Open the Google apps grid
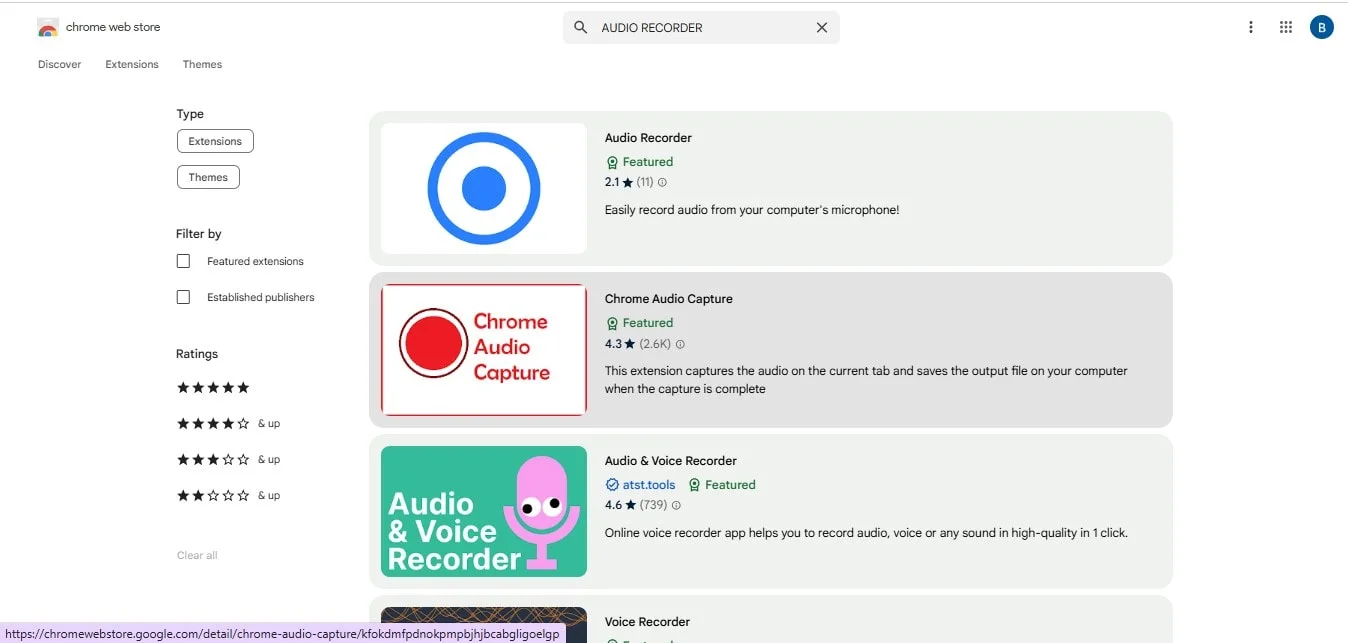Image resolution: width=1348 pixels, height=643 pixels. point(1286,28)
